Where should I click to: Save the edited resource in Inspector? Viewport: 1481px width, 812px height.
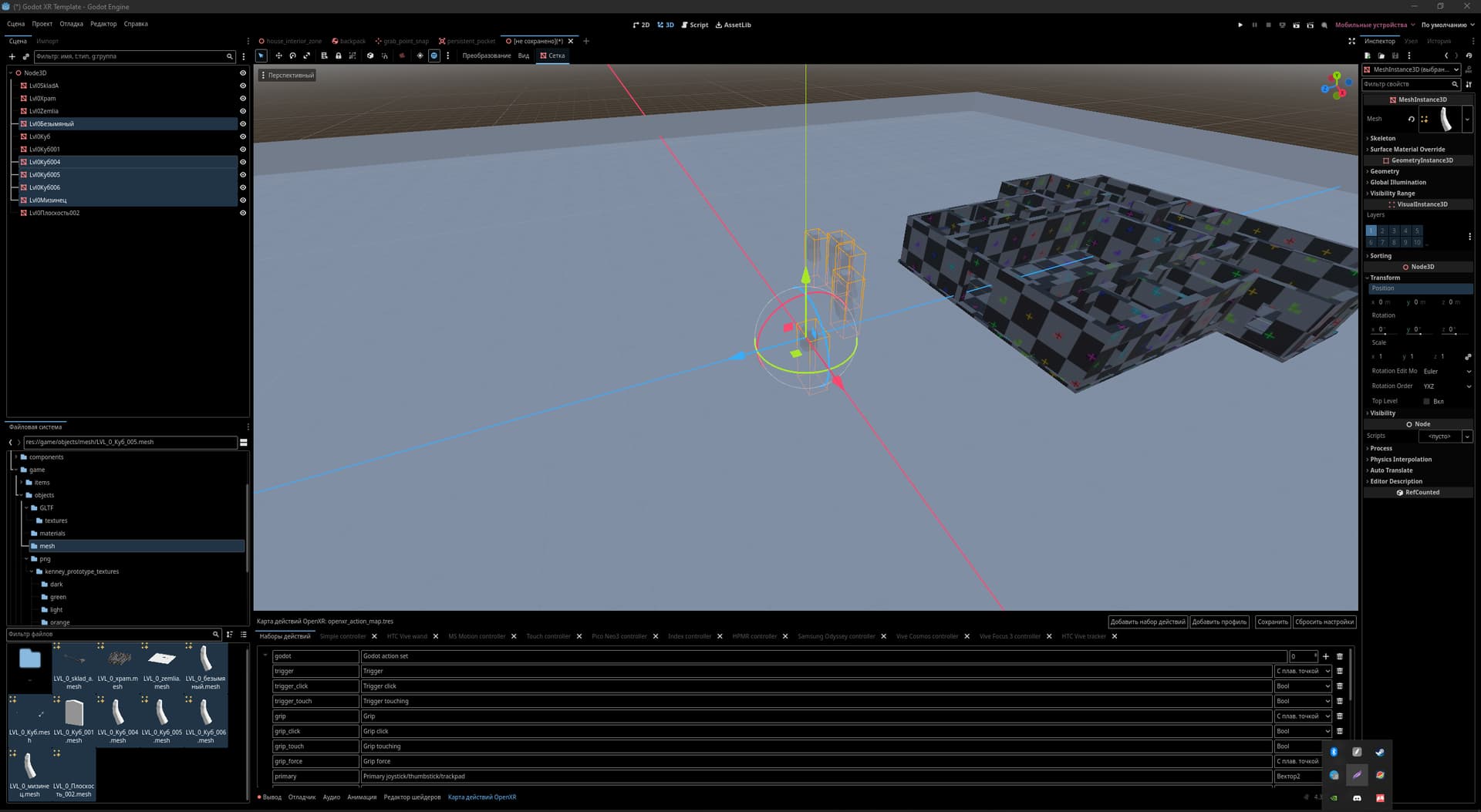(x=1395, y=56)
